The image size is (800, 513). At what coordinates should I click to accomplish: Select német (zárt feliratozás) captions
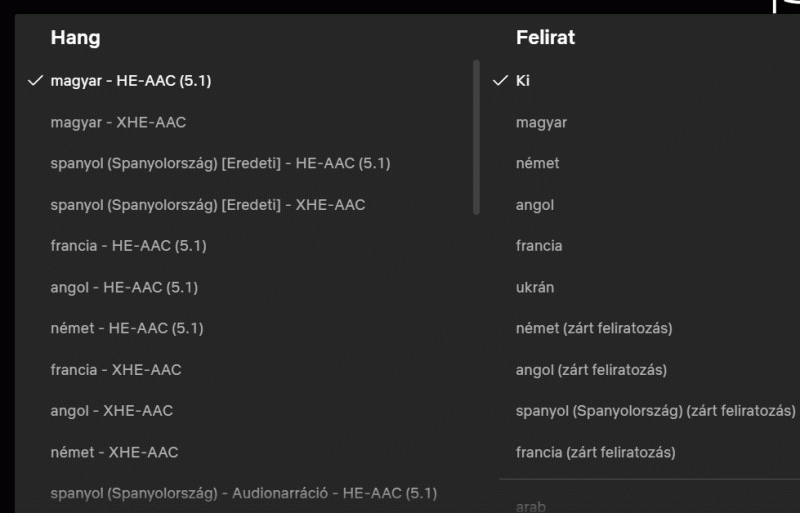click(594, 328)
